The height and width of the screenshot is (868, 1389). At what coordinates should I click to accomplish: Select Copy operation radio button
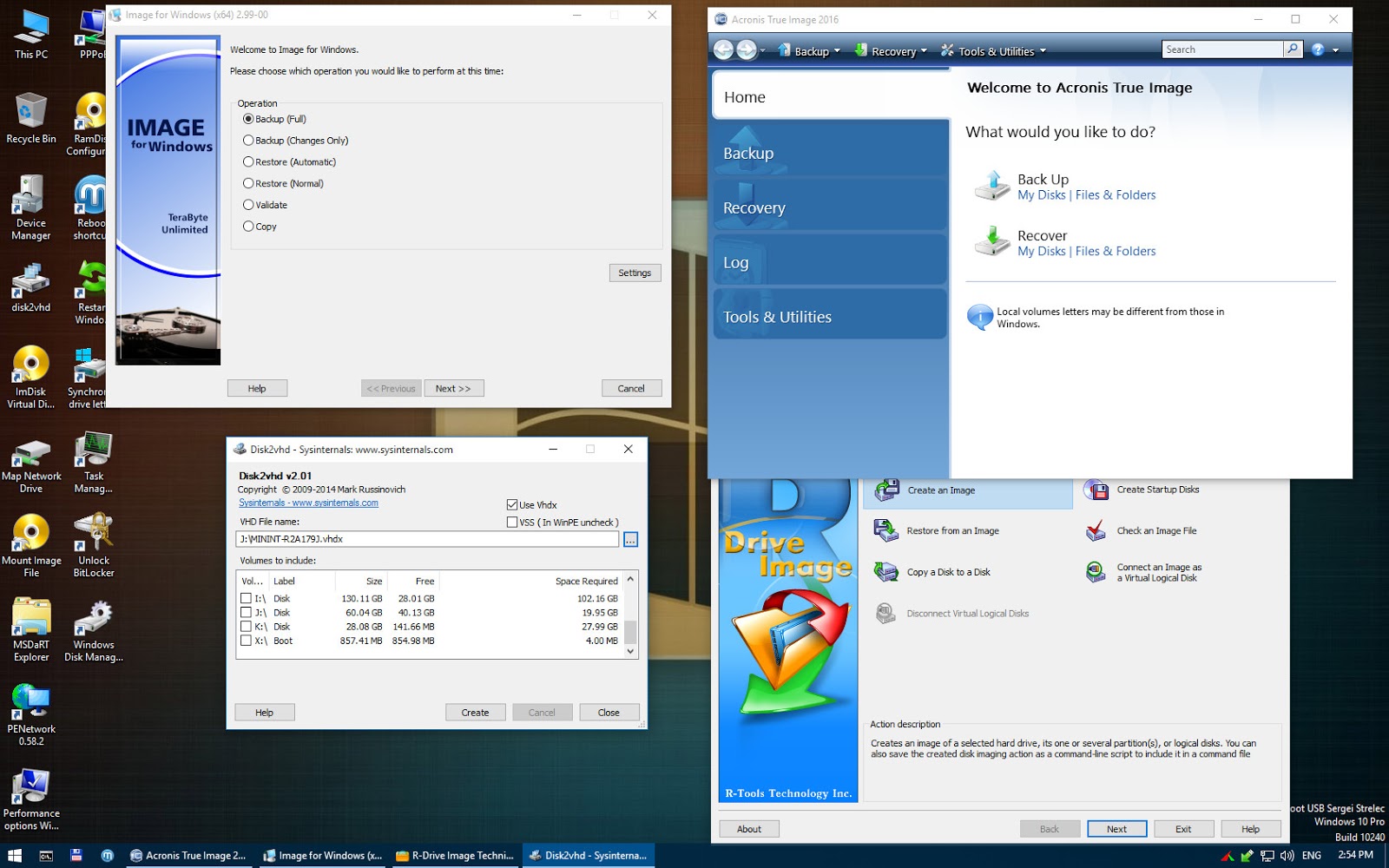248,227
